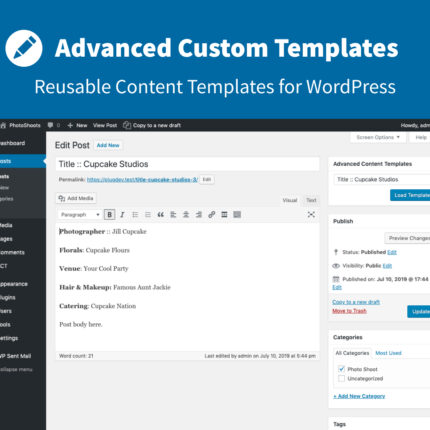Insert a numbered list

pos(148,215)
